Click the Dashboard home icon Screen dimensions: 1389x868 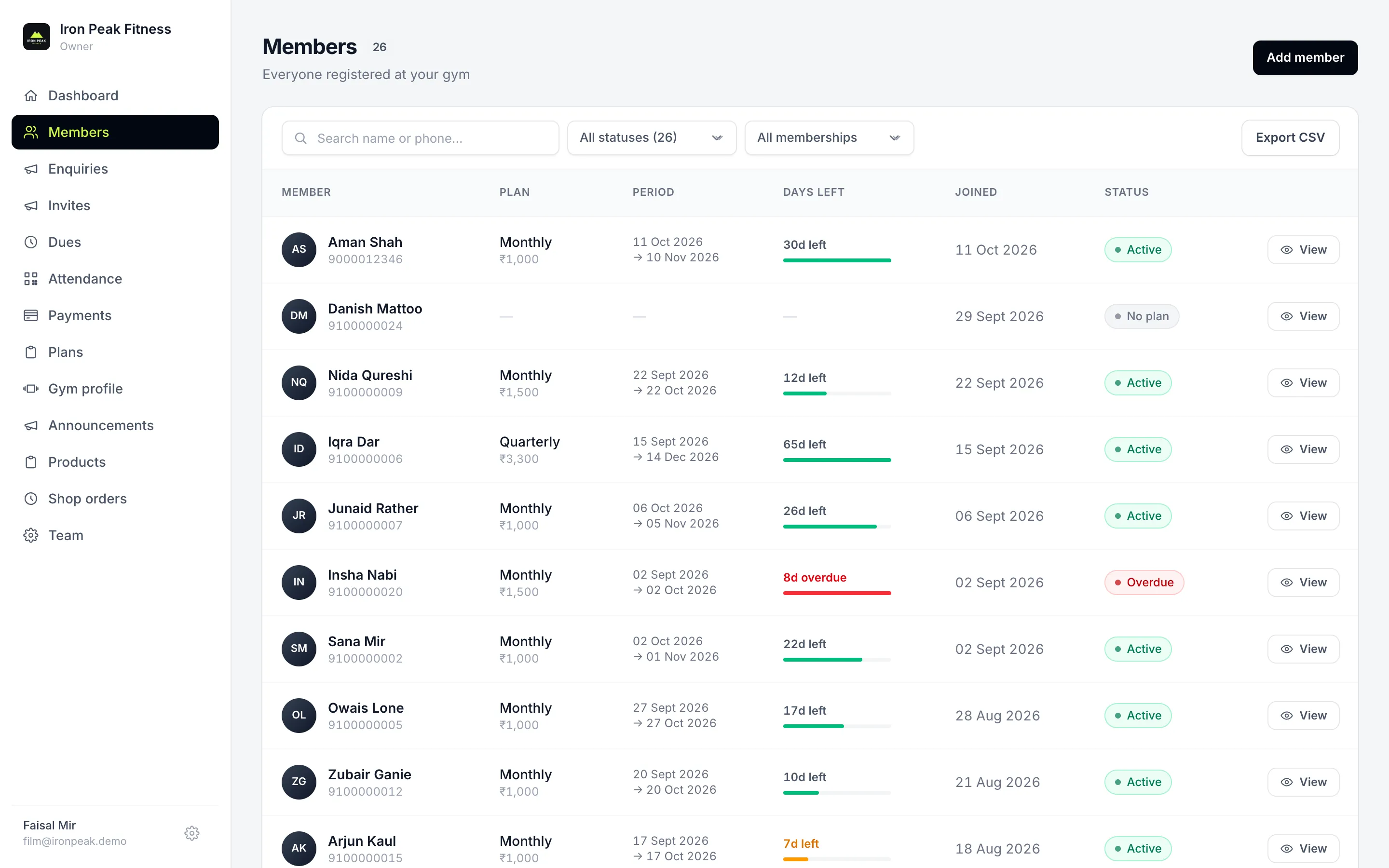tap(31, 95)
